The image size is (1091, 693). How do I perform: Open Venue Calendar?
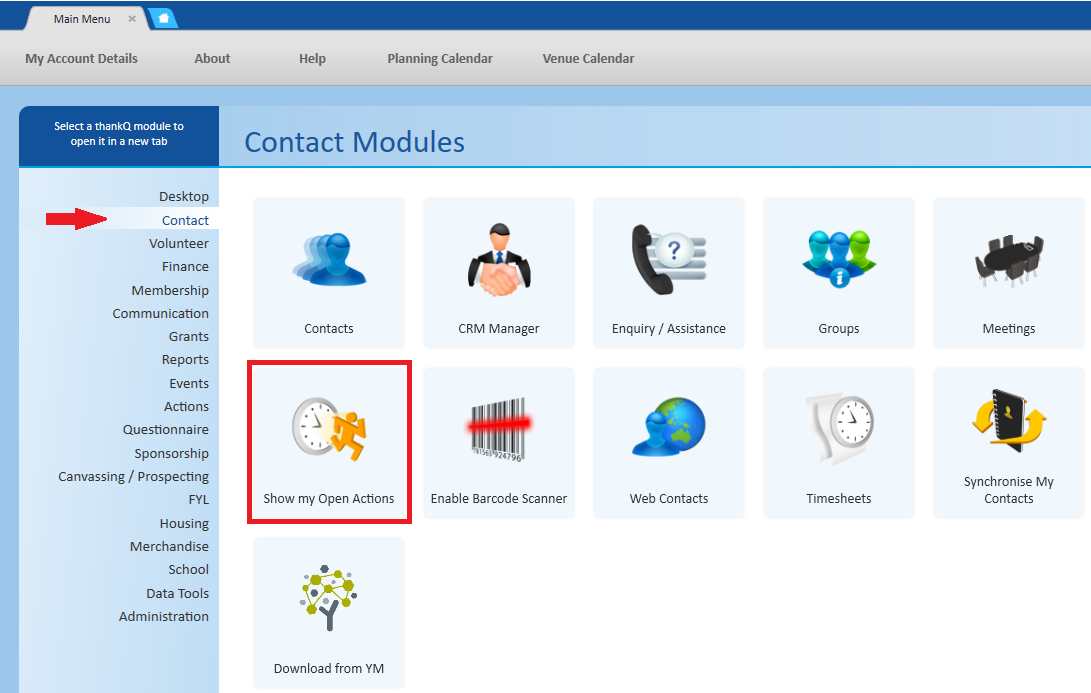(x=589, y=58)
